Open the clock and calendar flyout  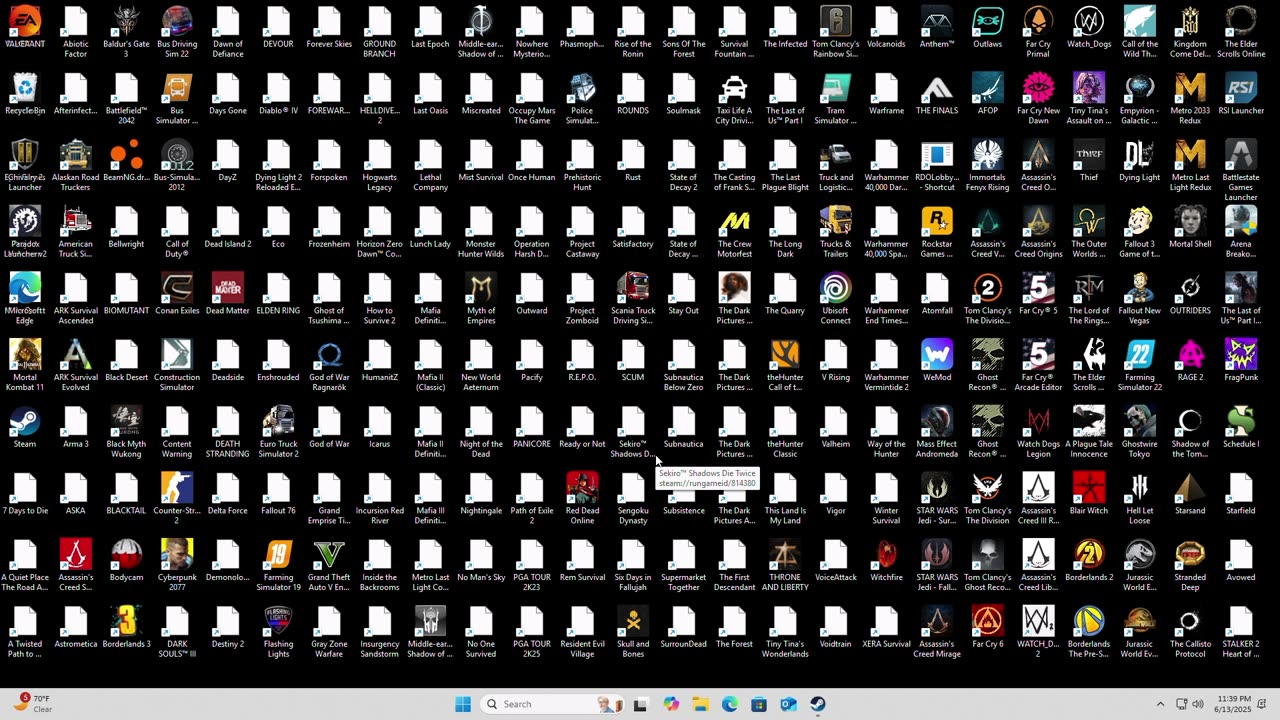click(x=1232, y=704)
